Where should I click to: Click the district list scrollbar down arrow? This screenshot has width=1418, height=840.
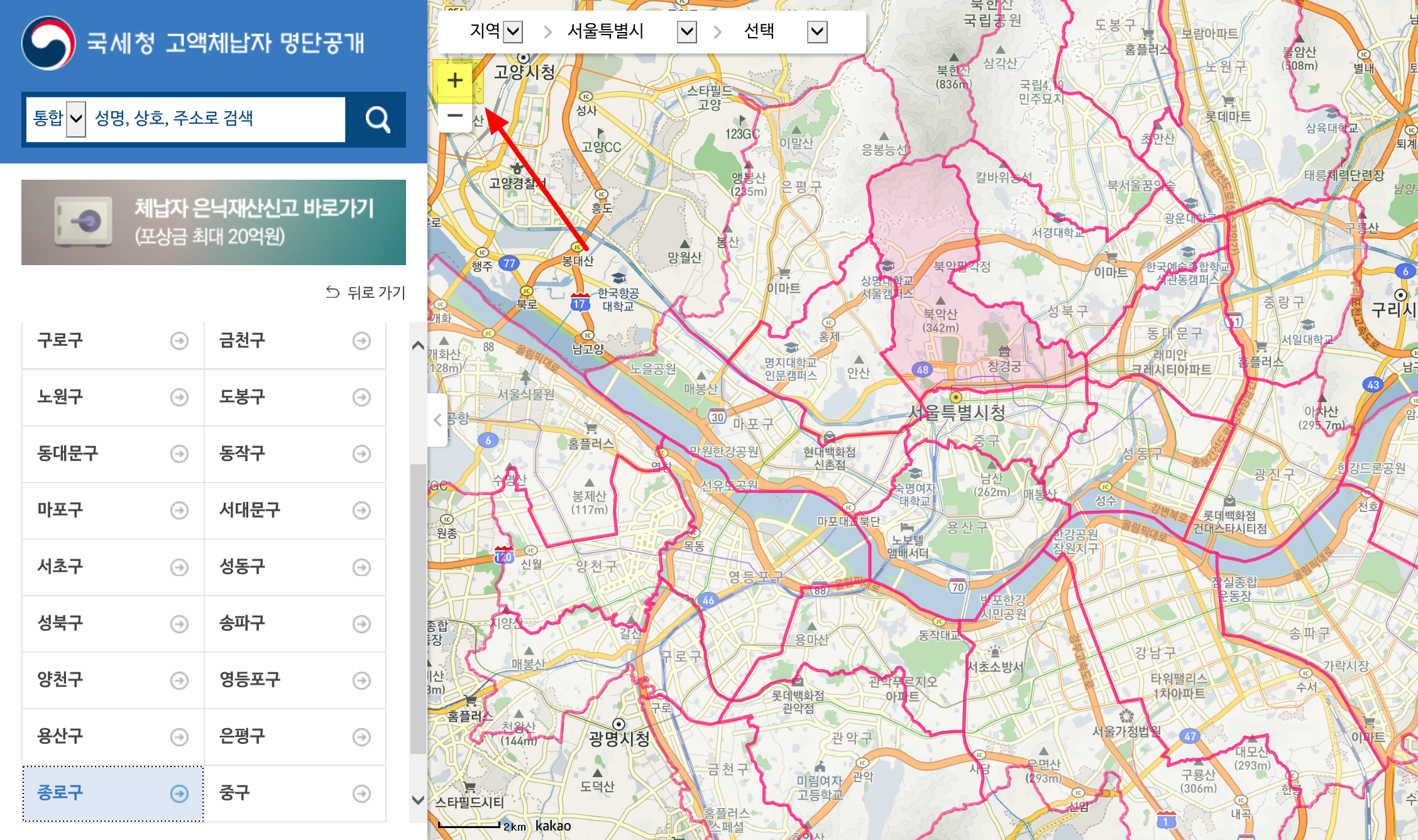[418, 800]
